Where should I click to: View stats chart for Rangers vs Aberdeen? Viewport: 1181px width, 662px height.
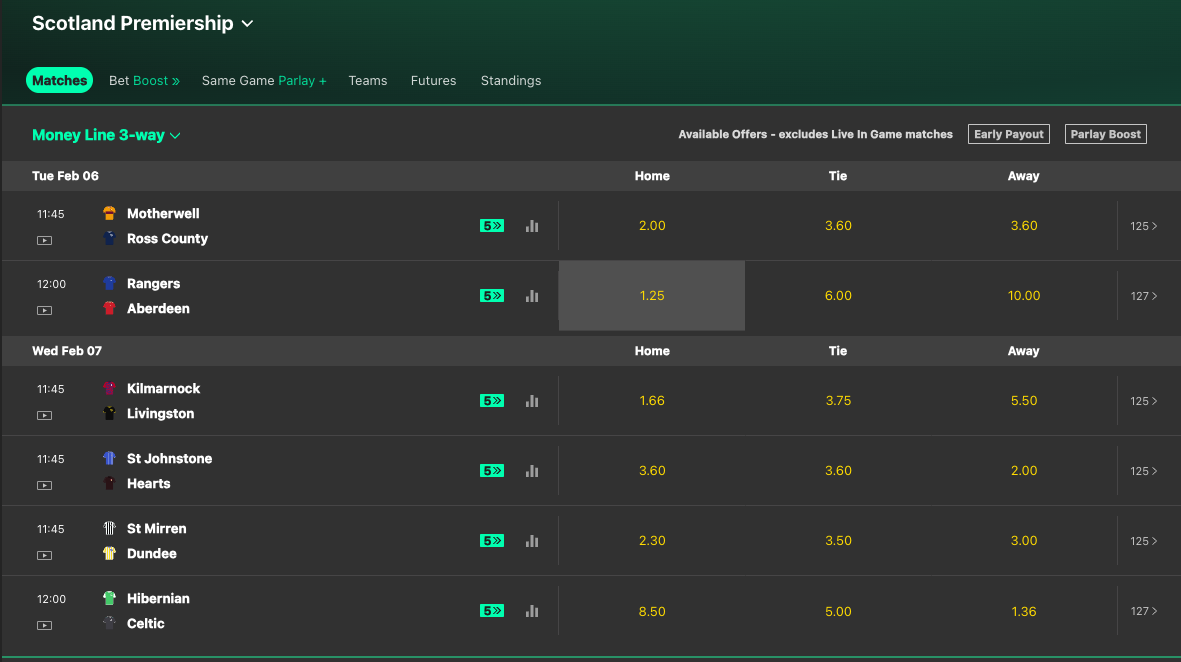pos(532,296)
